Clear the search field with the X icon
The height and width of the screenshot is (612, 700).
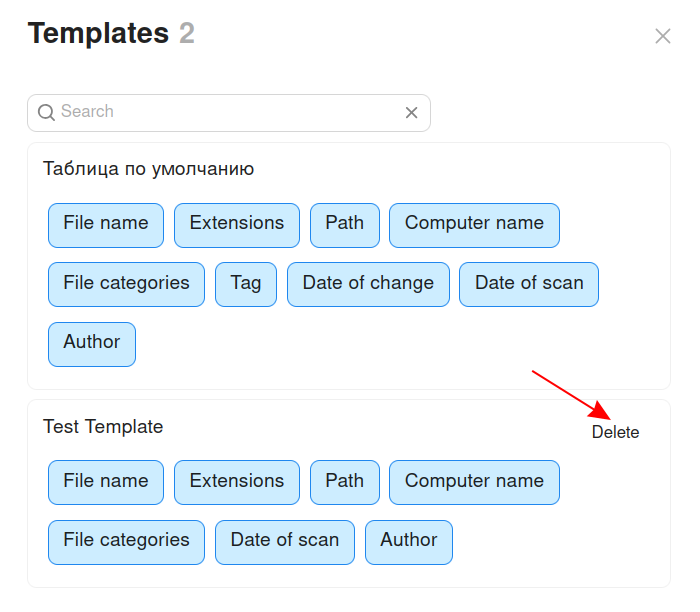point(411,113)
